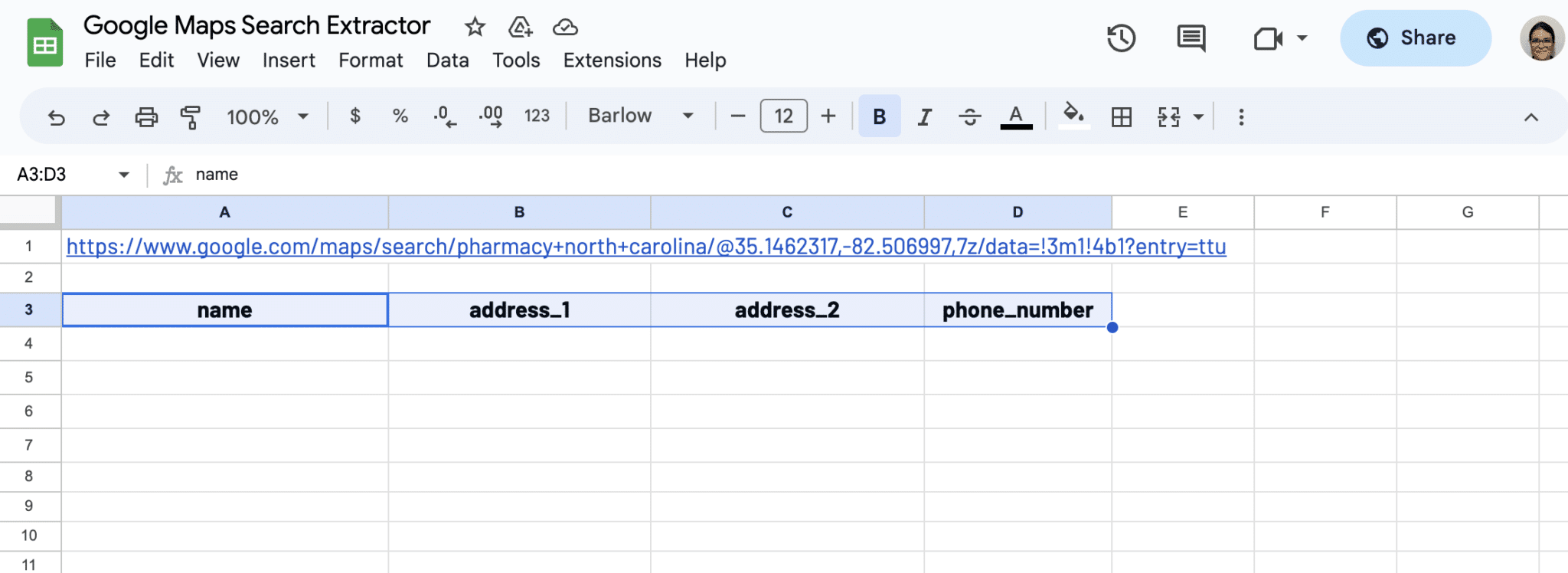Open the File menu
The height and width of the screenshot is (573, 1568).
coord(100,61)
